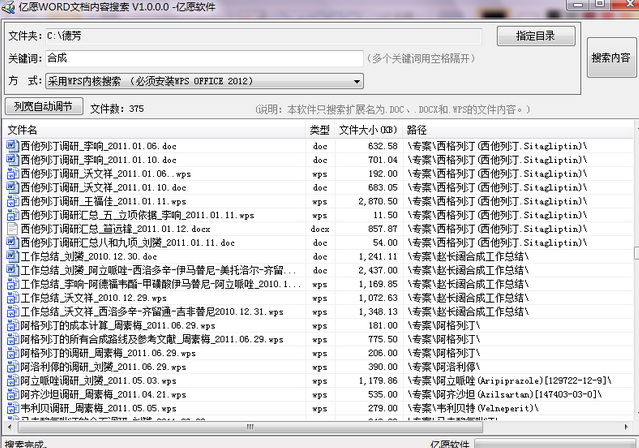Click wps icon of 阿齐沙坦调研_周素梅 file
The height and width of the screenshot is (448, 639).
tap(13, 395)
